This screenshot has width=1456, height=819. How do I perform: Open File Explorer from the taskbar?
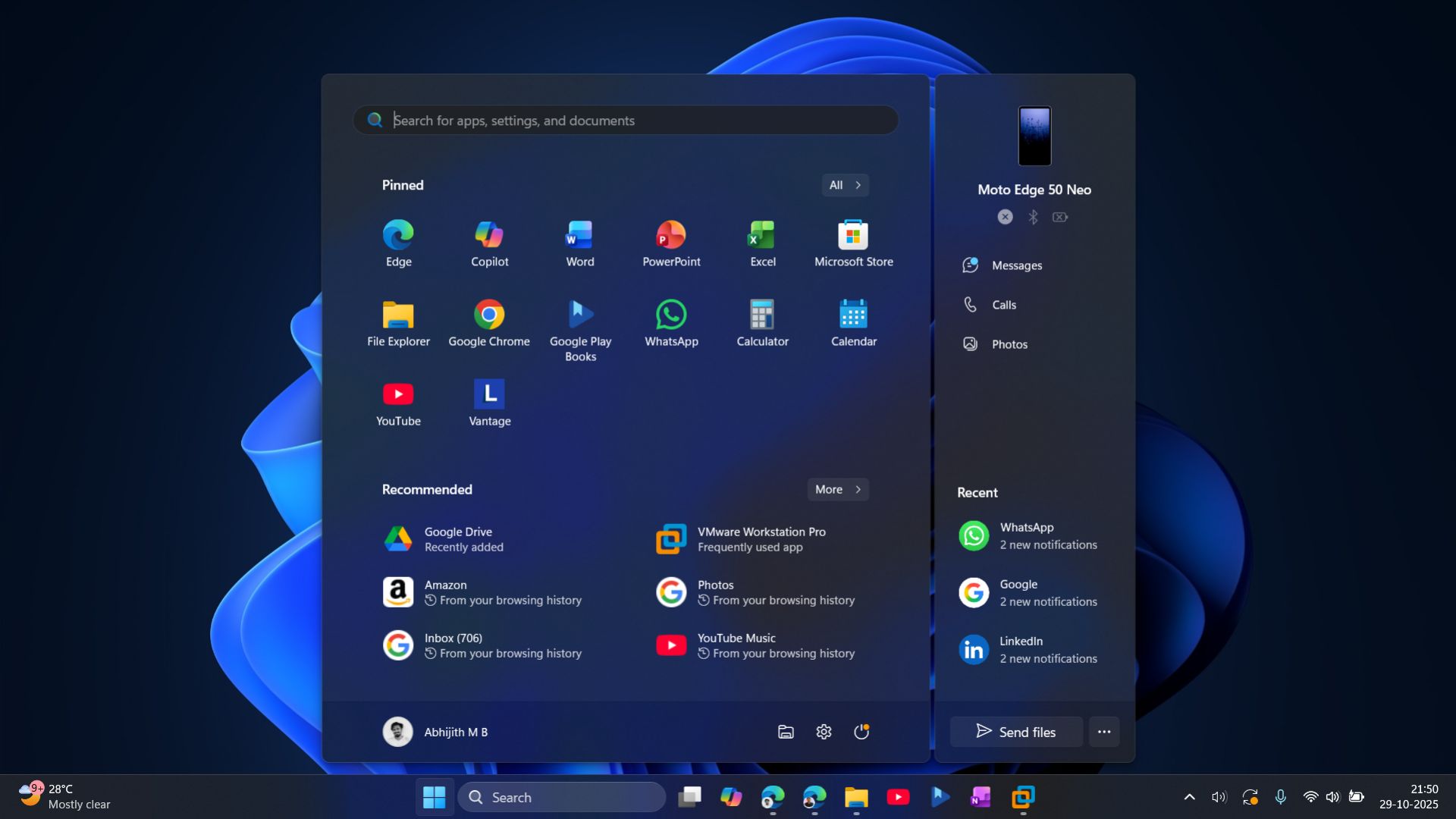tap(855, 797)
